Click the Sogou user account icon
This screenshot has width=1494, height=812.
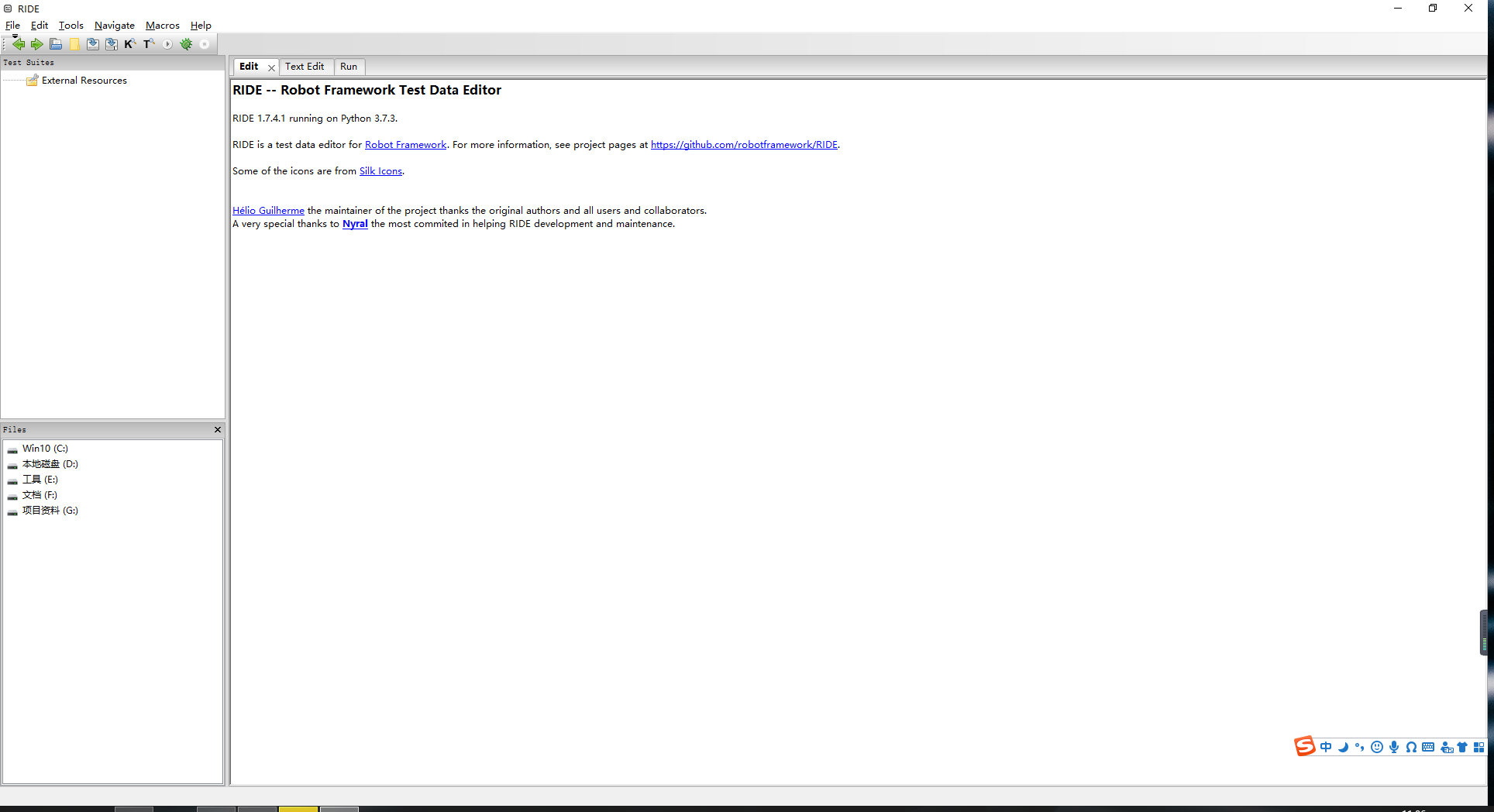click(x=1446, y=747)
